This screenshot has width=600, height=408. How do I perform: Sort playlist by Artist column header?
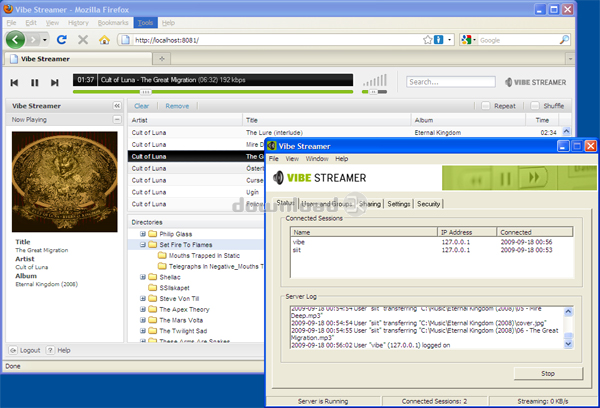[185, 120]
